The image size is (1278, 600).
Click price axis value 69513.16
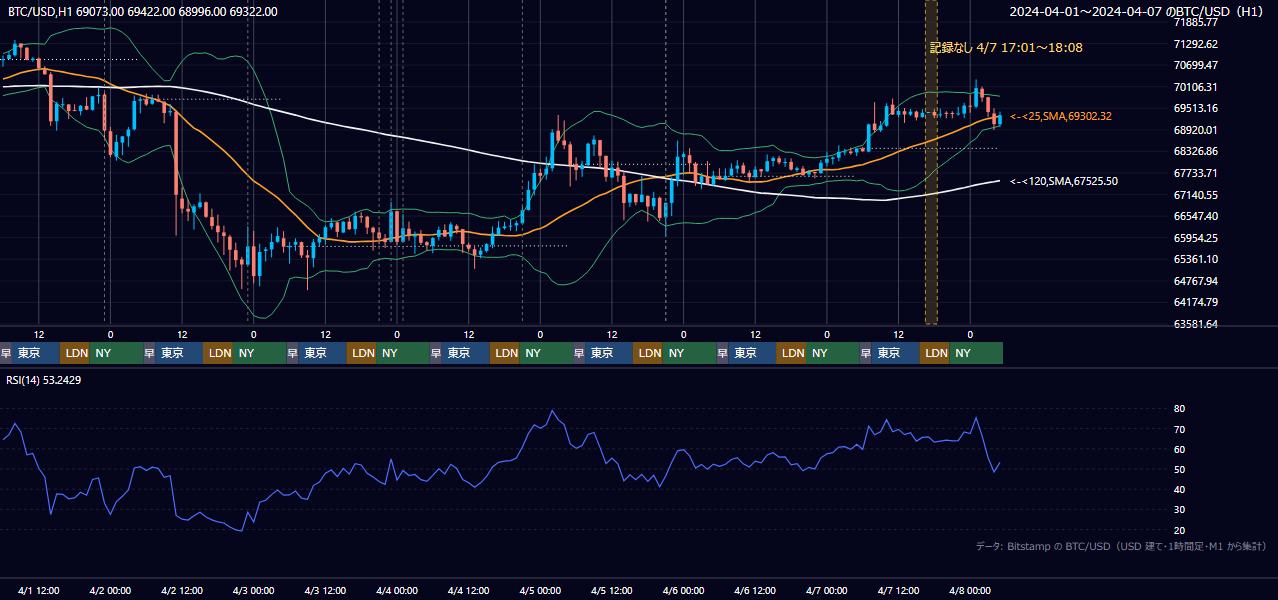tap(1195, 108)
